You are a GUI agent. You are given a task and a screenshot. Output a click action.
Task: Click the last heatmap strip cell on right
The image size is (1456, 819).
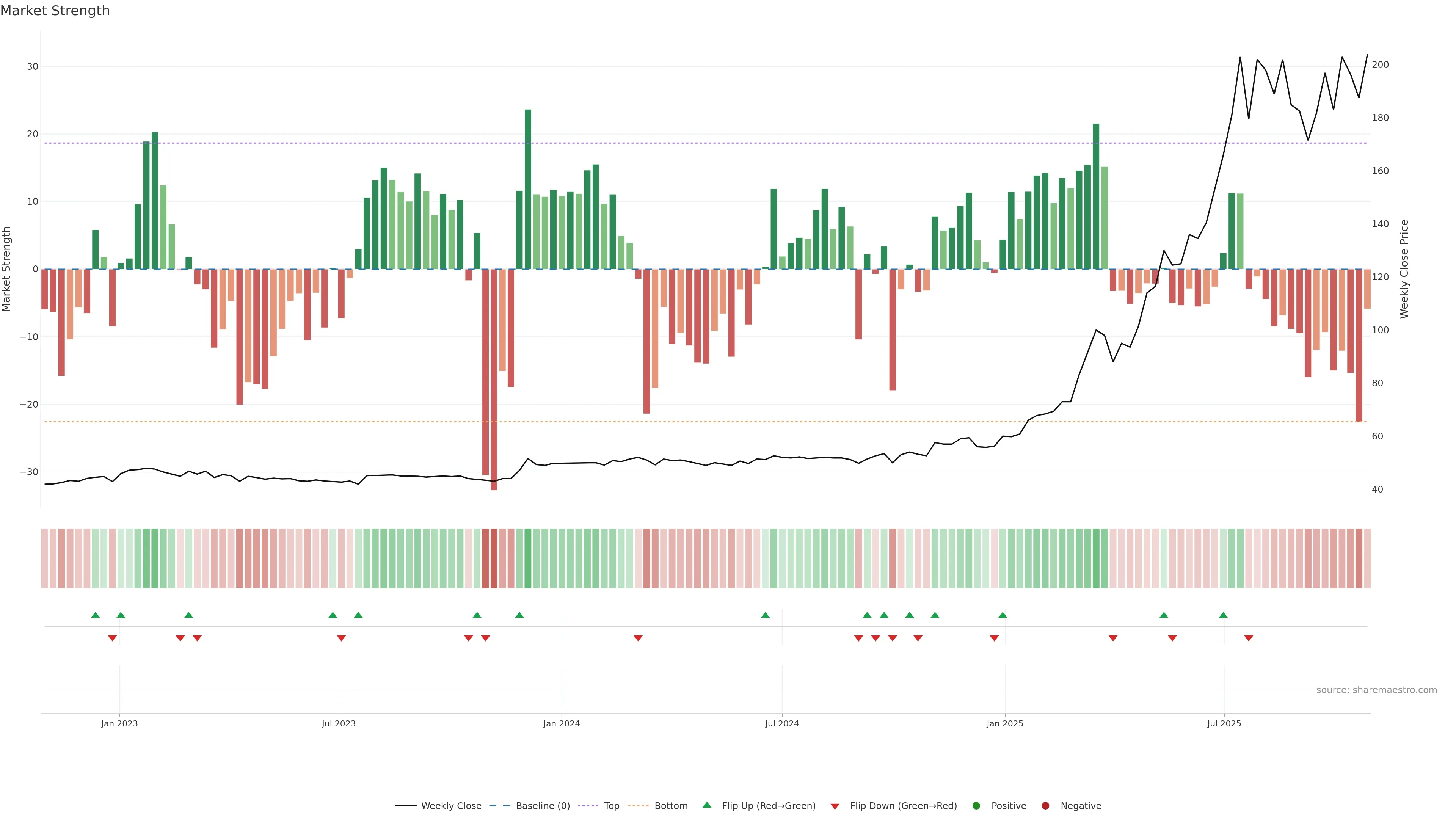click(1367, 558)
